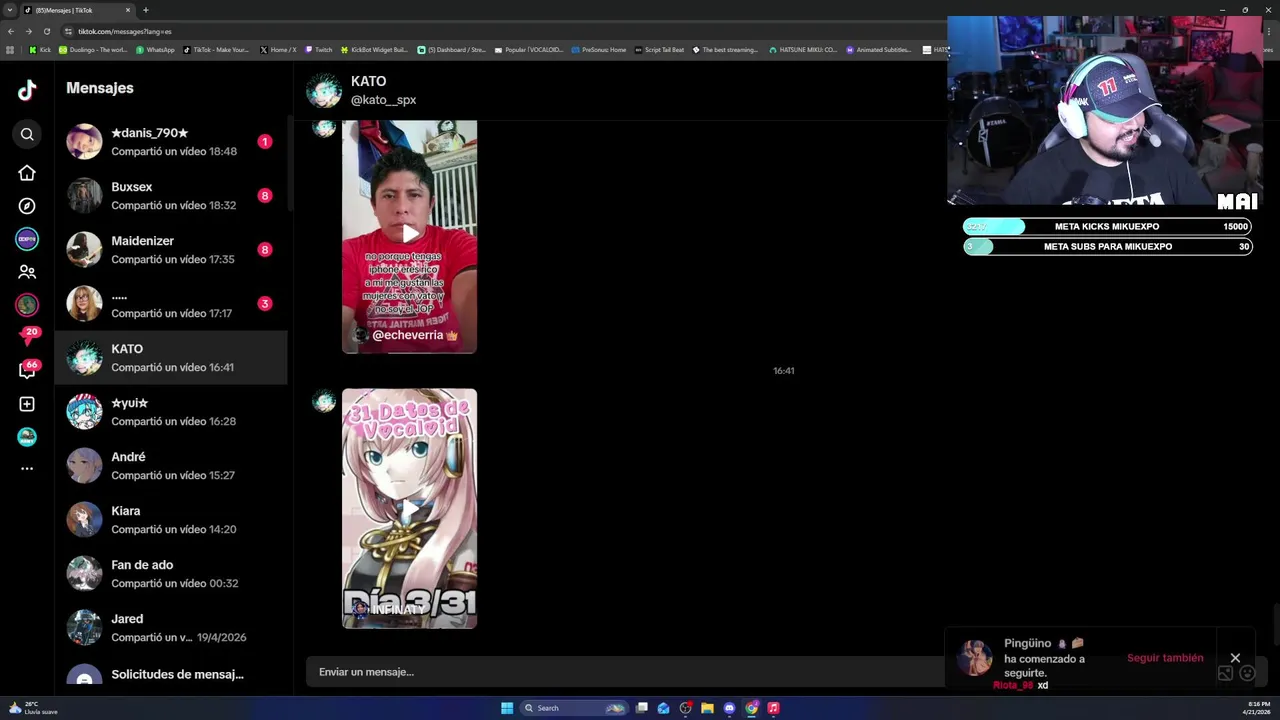Open the taskbar clock showing 8:16 PM
Image resolution: width=1280 pixels, height=720 pixels.
click(1257, 708)
